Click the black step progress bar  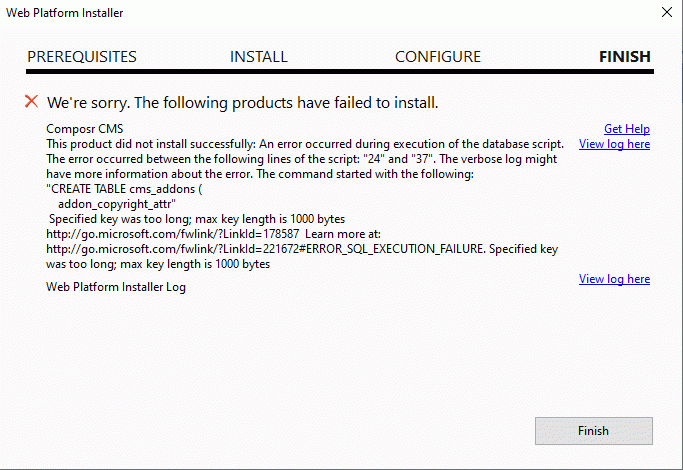(x=340, y=71)
